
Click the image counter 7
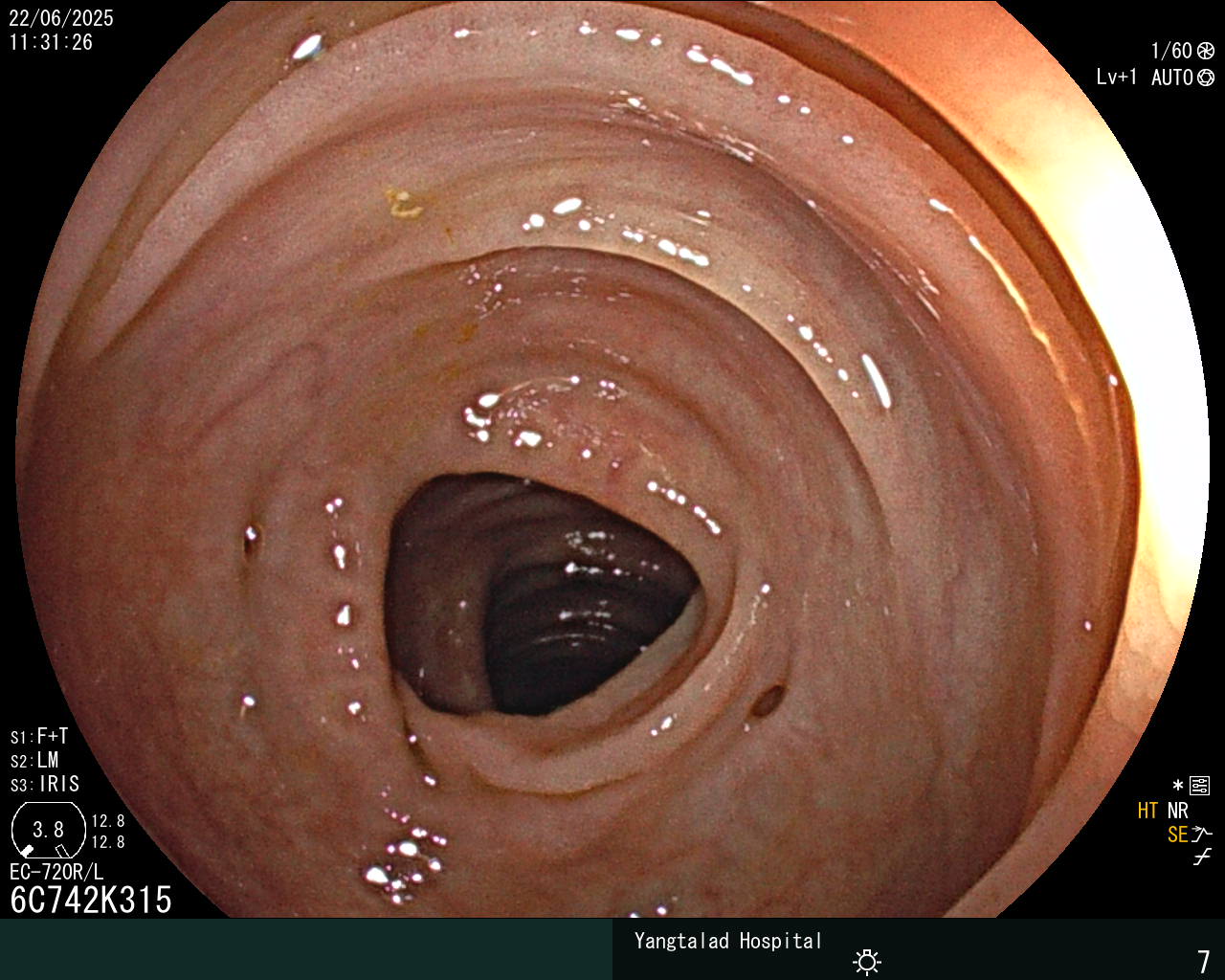pos(1204,961)
